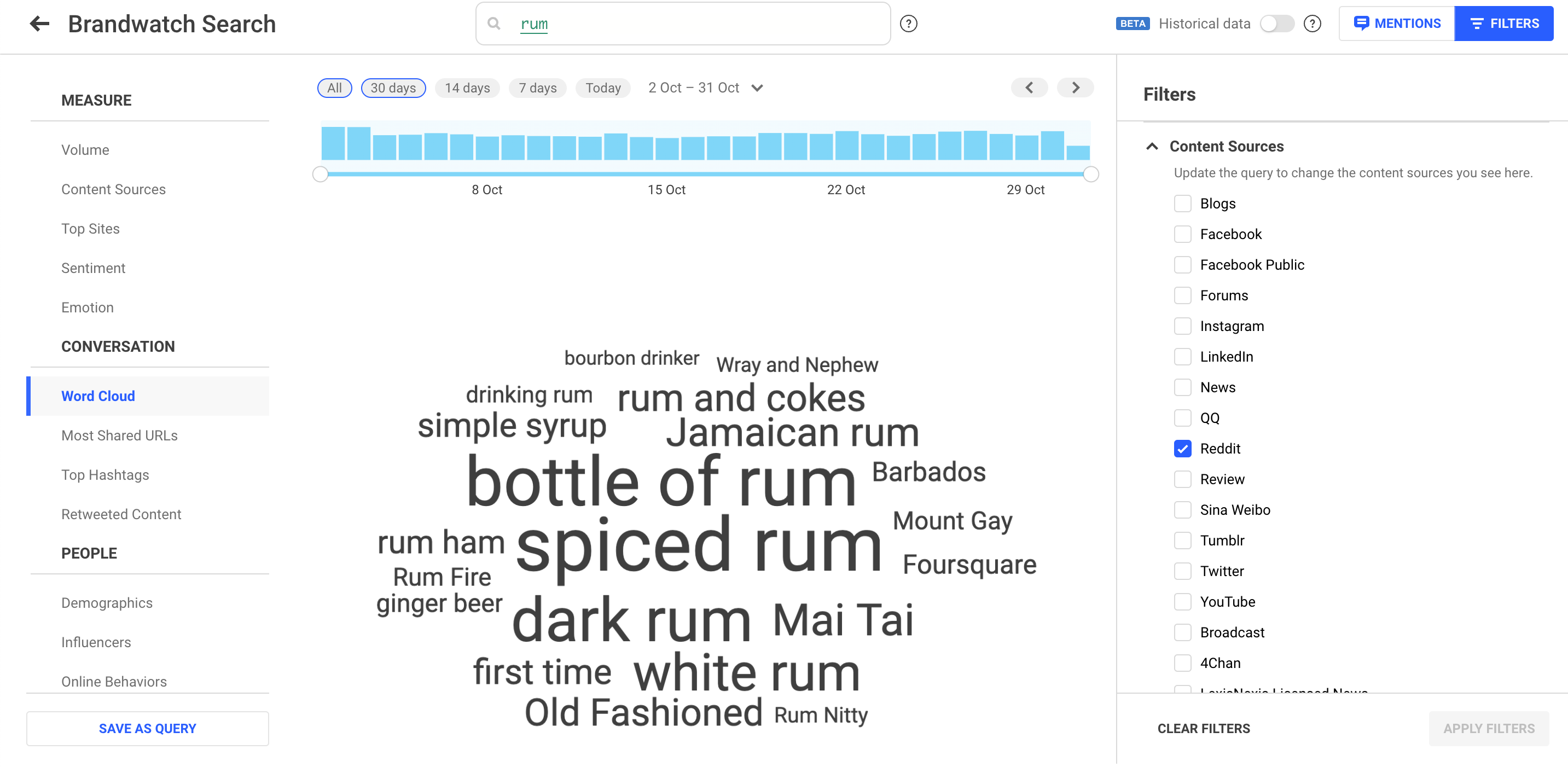Check the QQ checkbox

(x=1182, y=418)
